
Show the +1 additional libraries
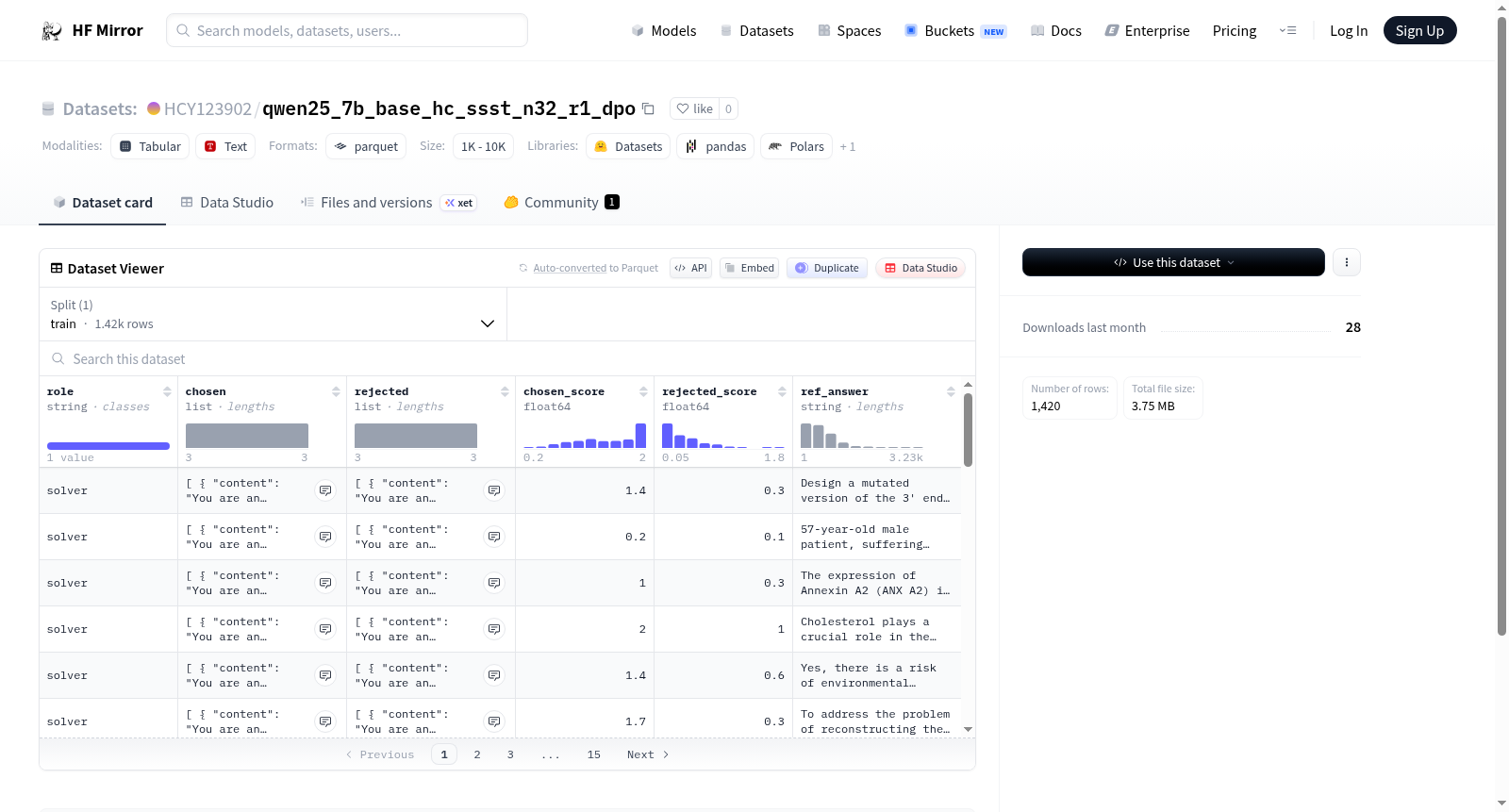(x=848, y=146)
